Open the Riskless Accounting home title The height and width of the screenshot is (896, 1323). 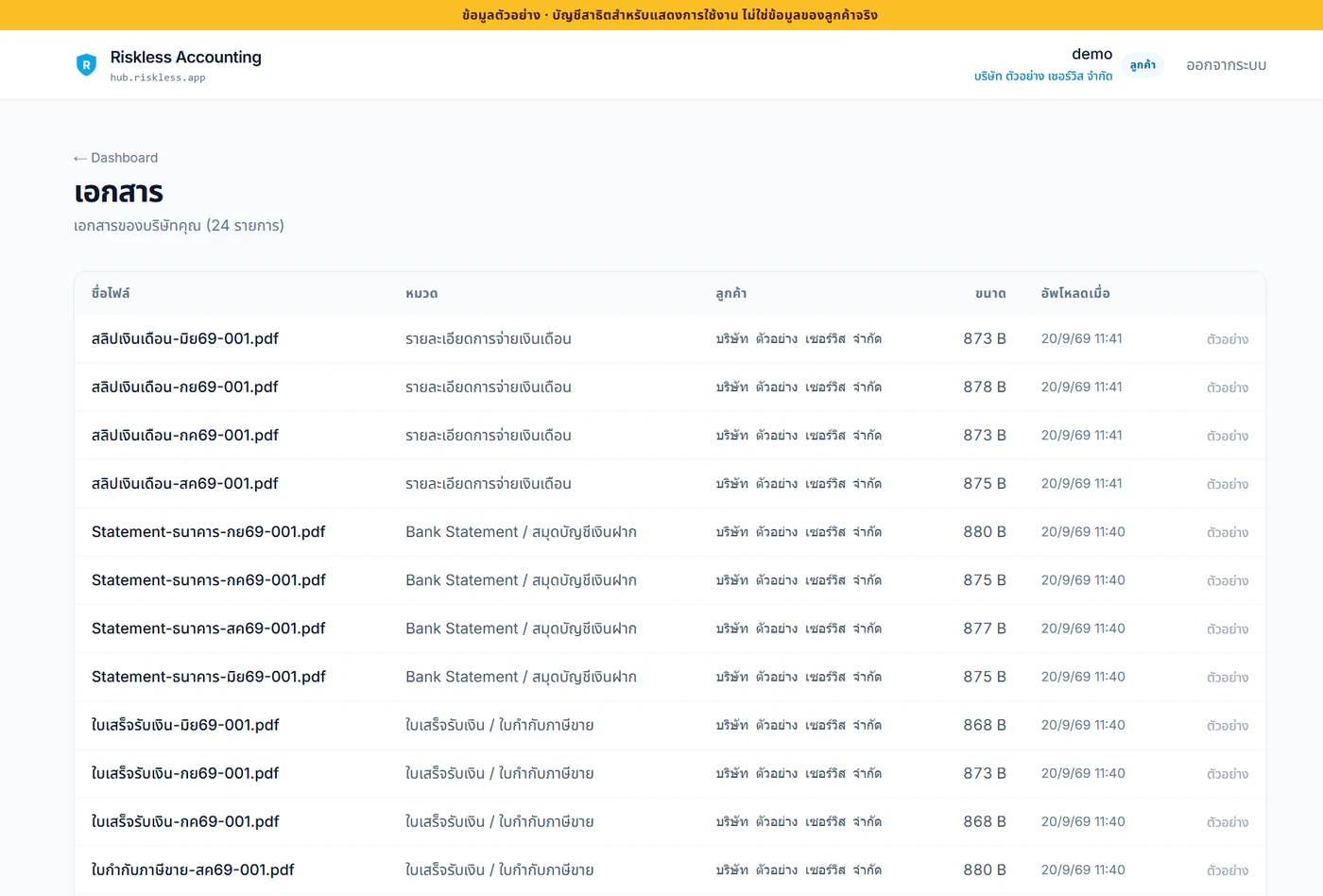tap(186, 58)
